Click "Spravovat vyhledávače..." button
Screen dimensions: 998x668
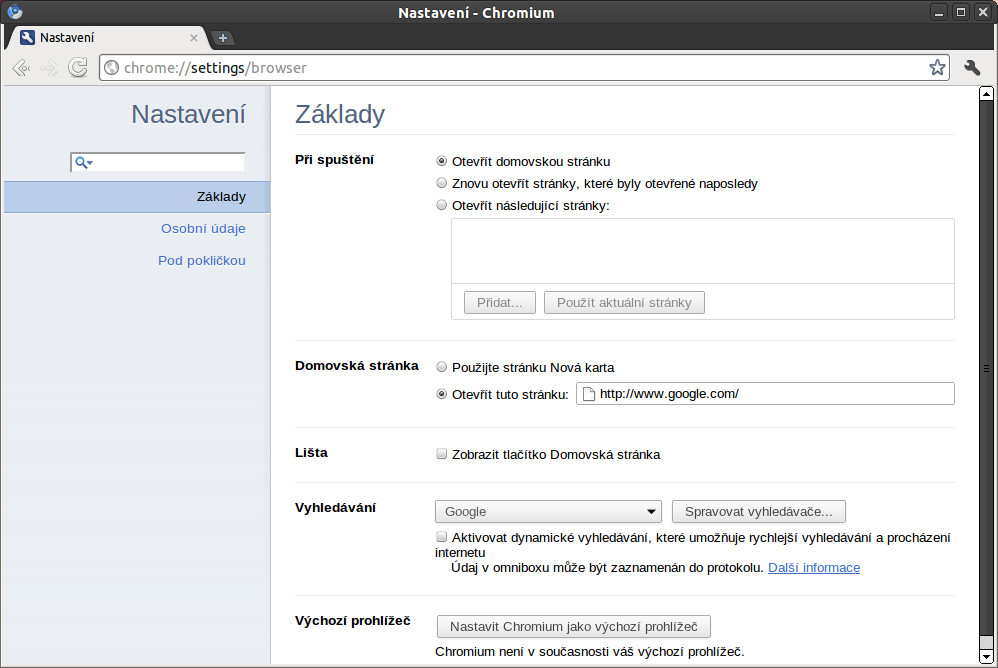pos(759,511)
